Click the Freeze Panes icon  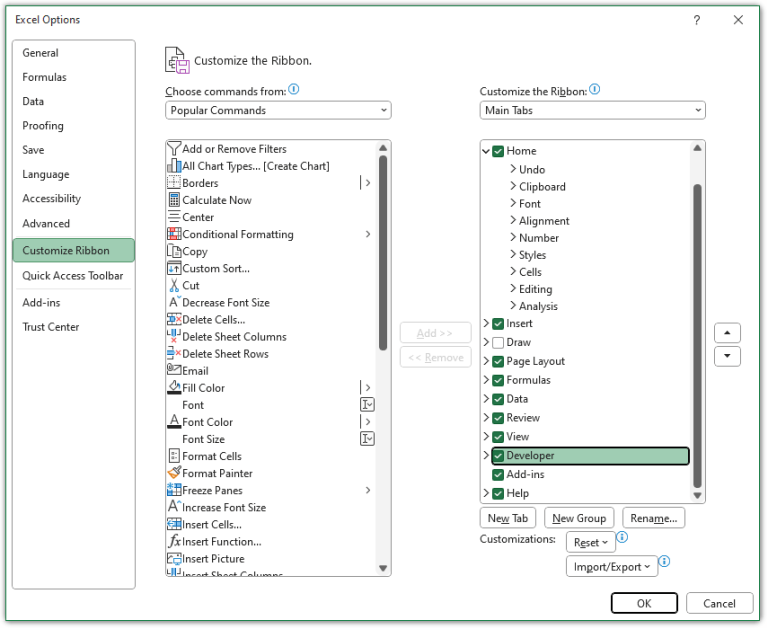[x=174, y=490]
